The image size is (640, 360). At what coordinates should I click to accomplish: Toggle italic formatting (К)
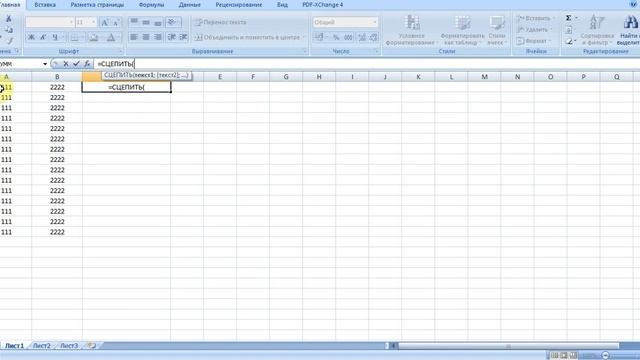[x=43, y=37]
